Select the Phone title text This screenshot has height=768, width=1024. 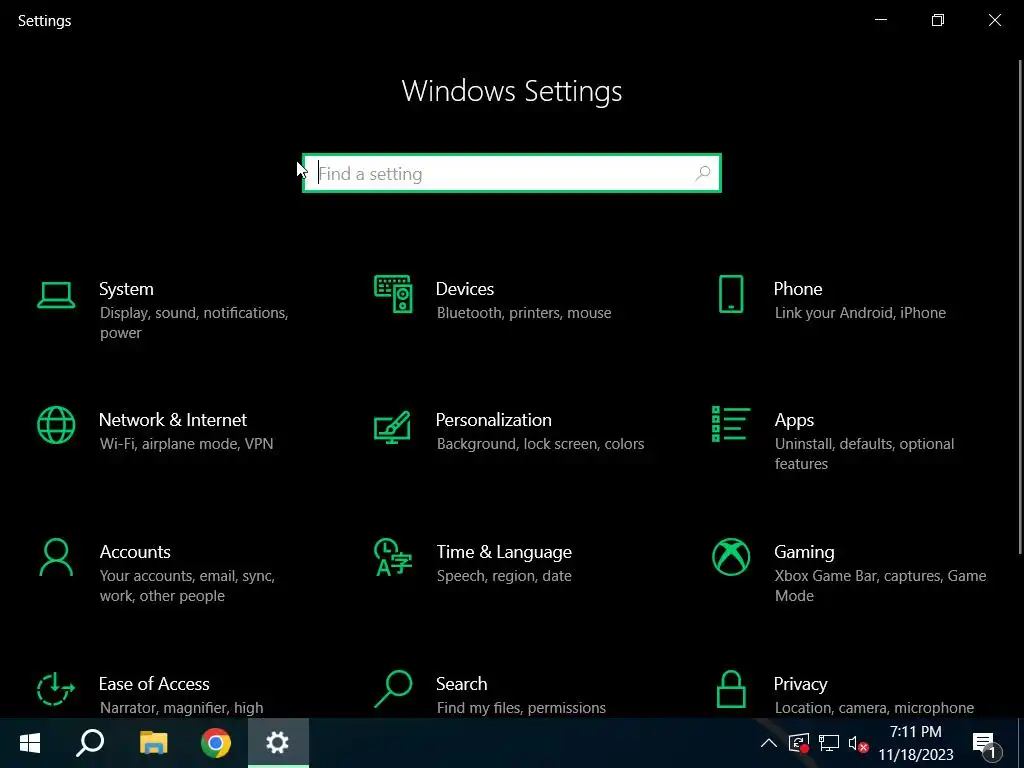coord(797,289)
